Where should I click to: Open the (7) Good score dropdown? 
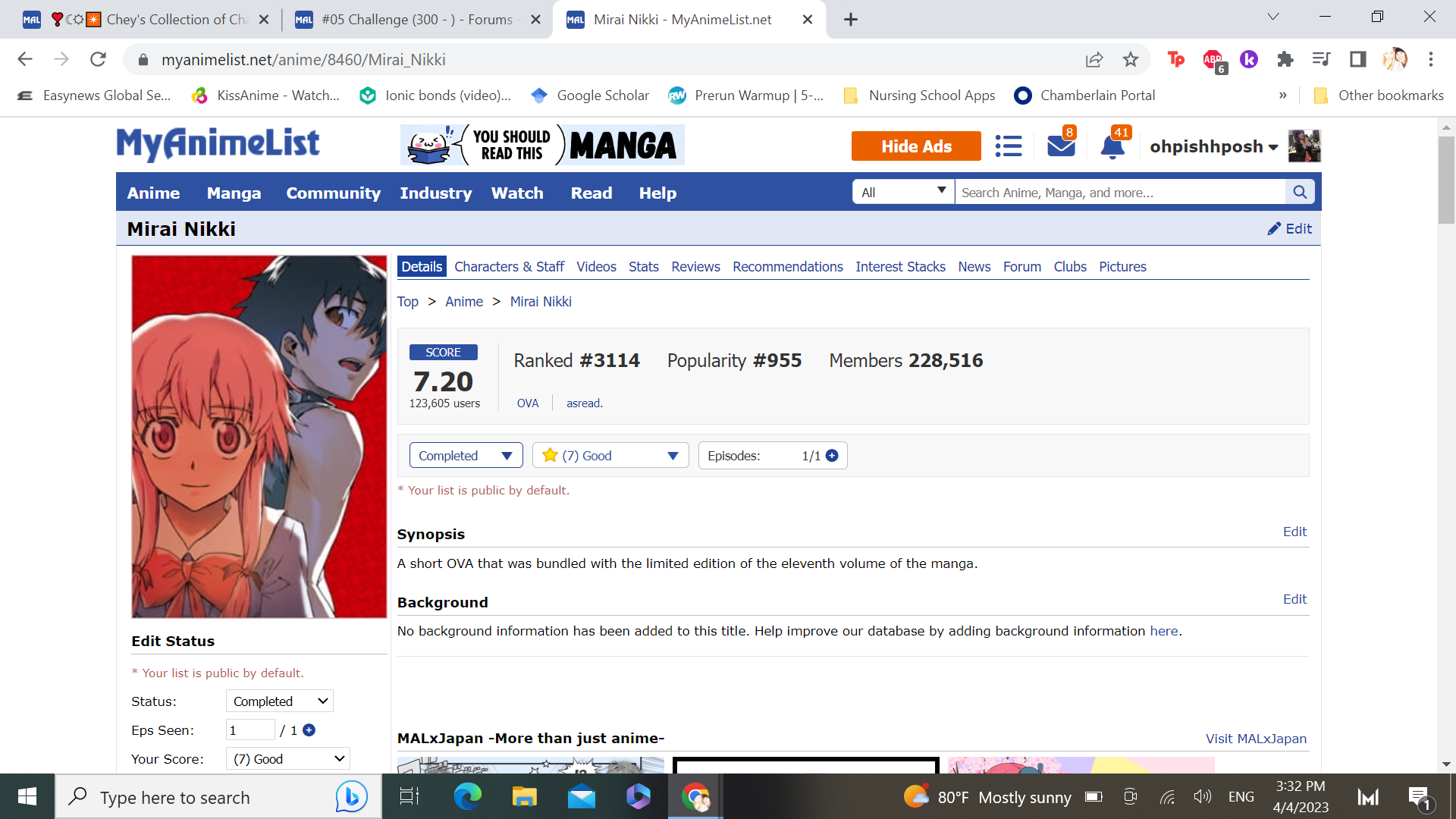click(610, 456)
